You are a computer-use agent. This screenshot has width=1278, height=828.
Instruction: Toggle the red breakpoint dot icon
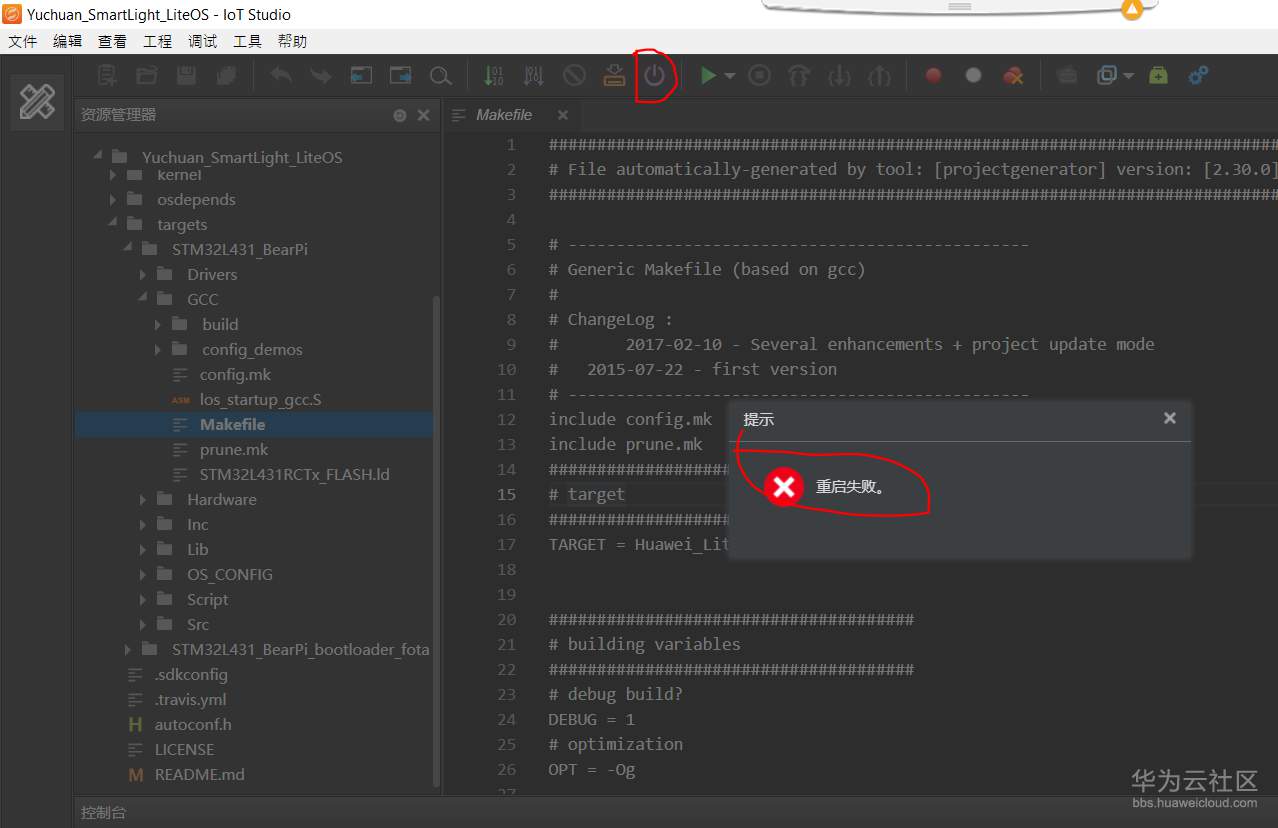point(934,75)
